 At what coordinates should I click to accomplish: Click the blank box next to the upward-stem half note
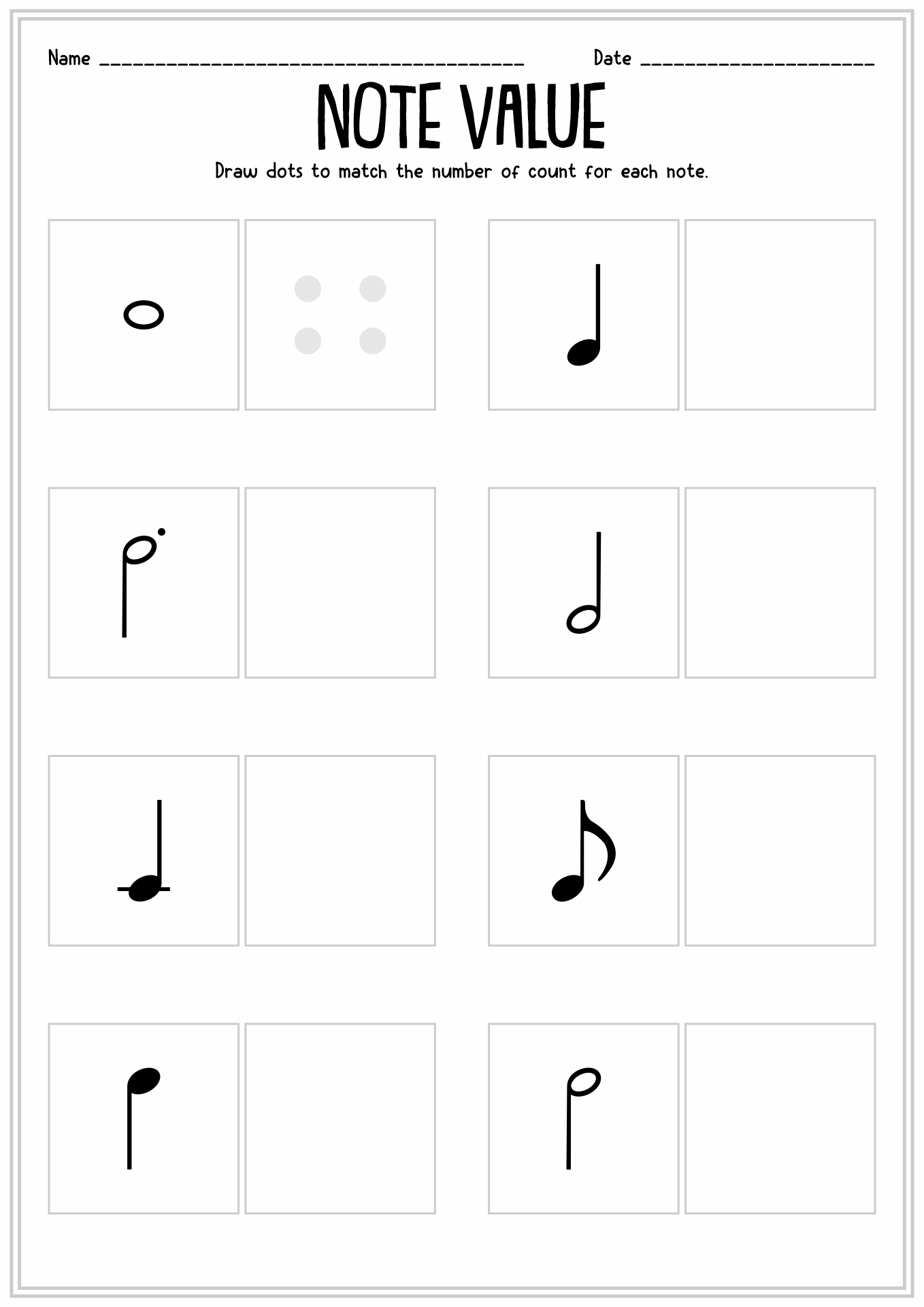(x=780, y=583)
